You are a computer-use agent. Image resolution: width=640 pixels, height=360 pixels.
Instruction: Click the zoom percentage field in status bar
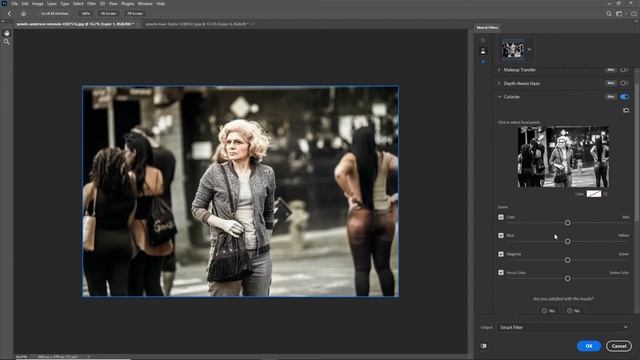click(x=22, y=357)
